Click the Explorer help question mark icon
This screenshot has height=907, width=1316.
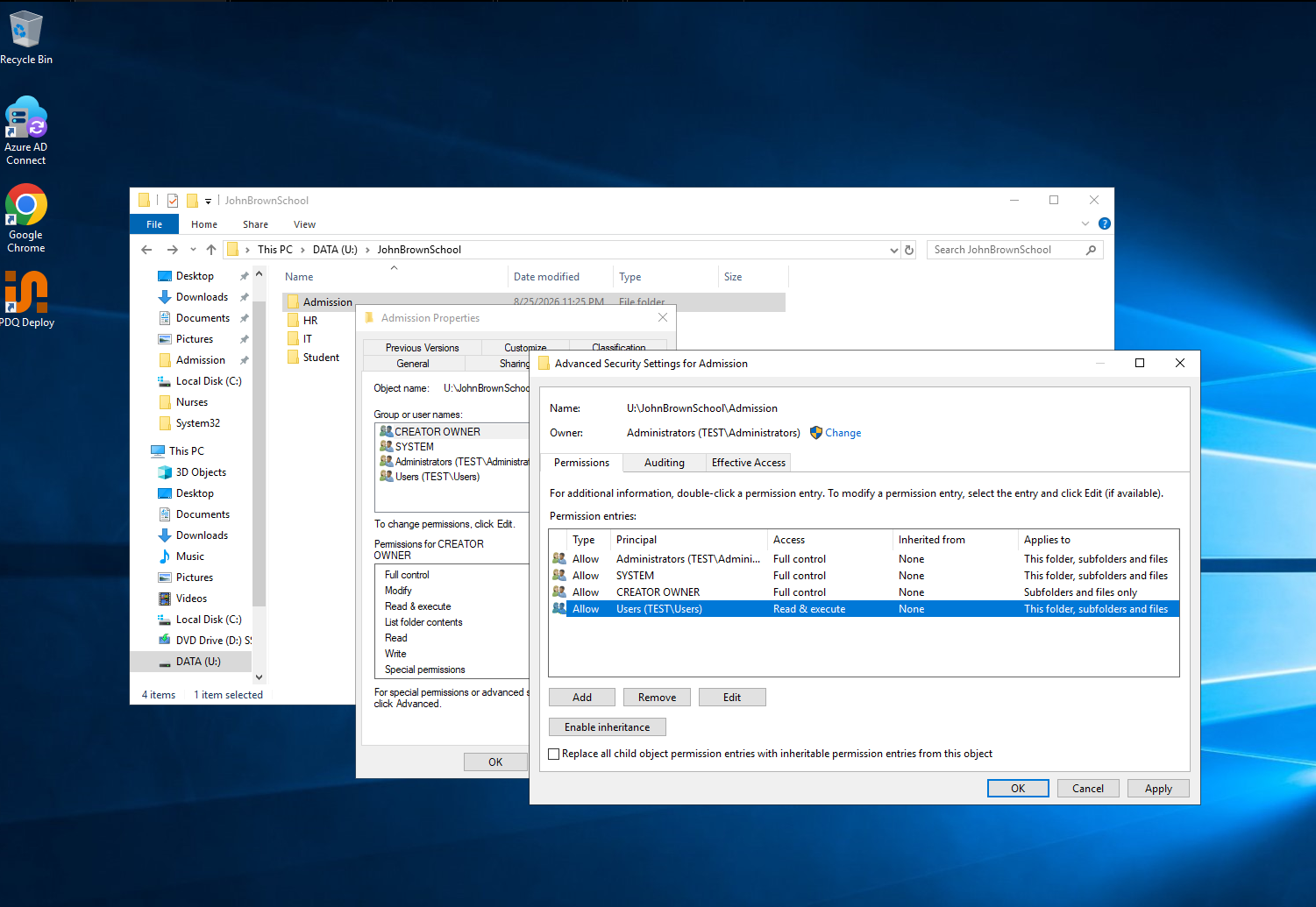[x=1105, y=224]
